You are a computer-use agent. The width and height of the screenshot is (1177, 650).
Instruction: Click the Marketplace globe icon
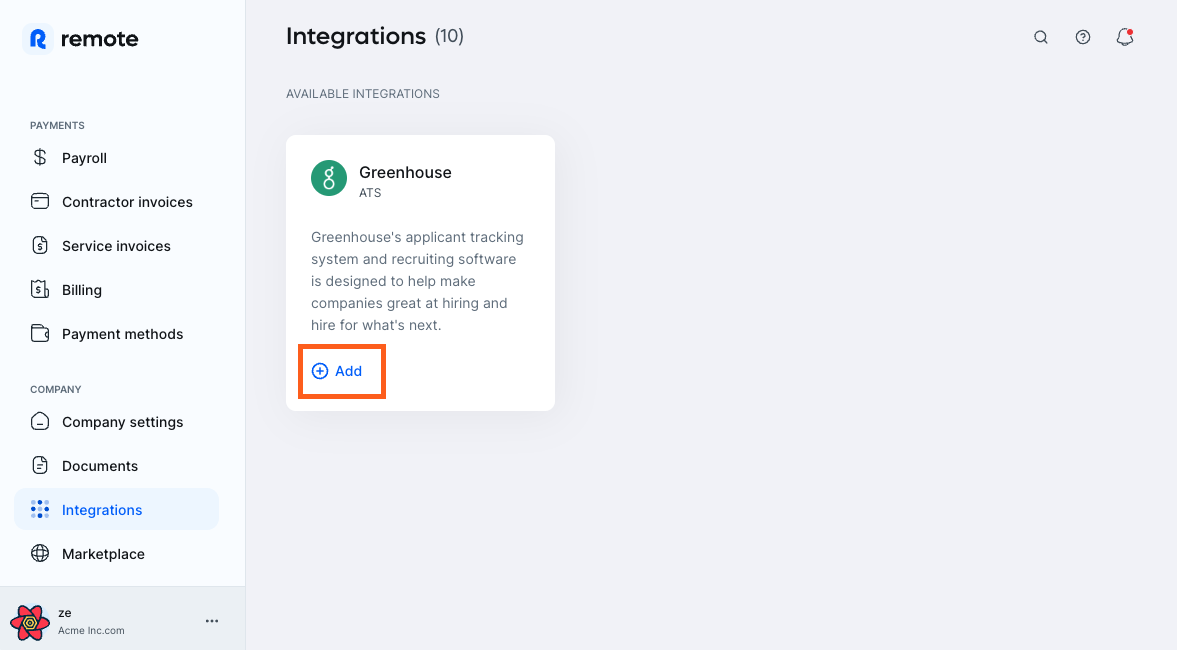point(40,553)
